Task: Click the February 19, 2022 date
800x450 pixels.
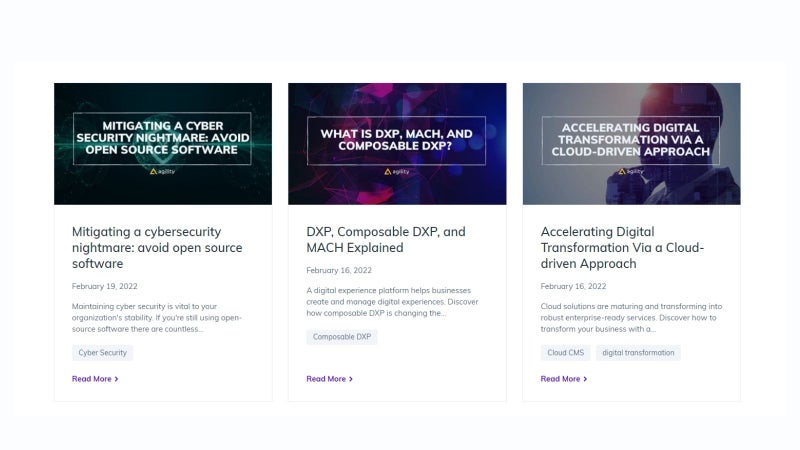Action: coord(105,286)
